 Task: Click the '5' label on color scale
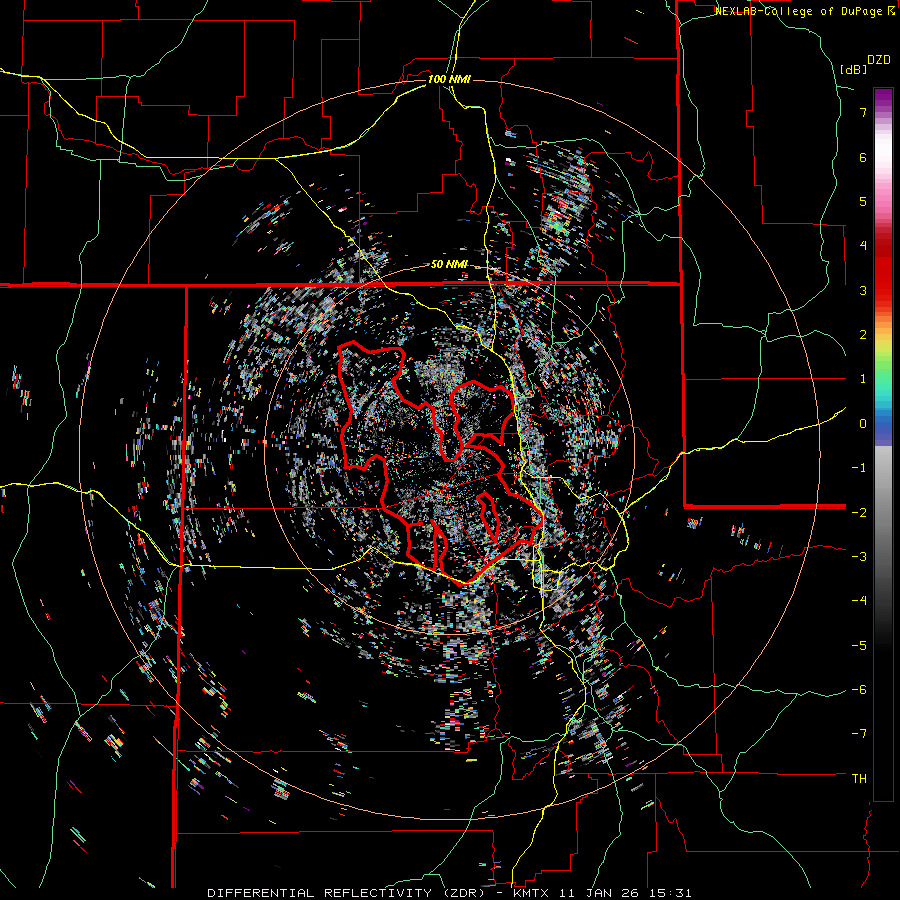click(863, 201)
